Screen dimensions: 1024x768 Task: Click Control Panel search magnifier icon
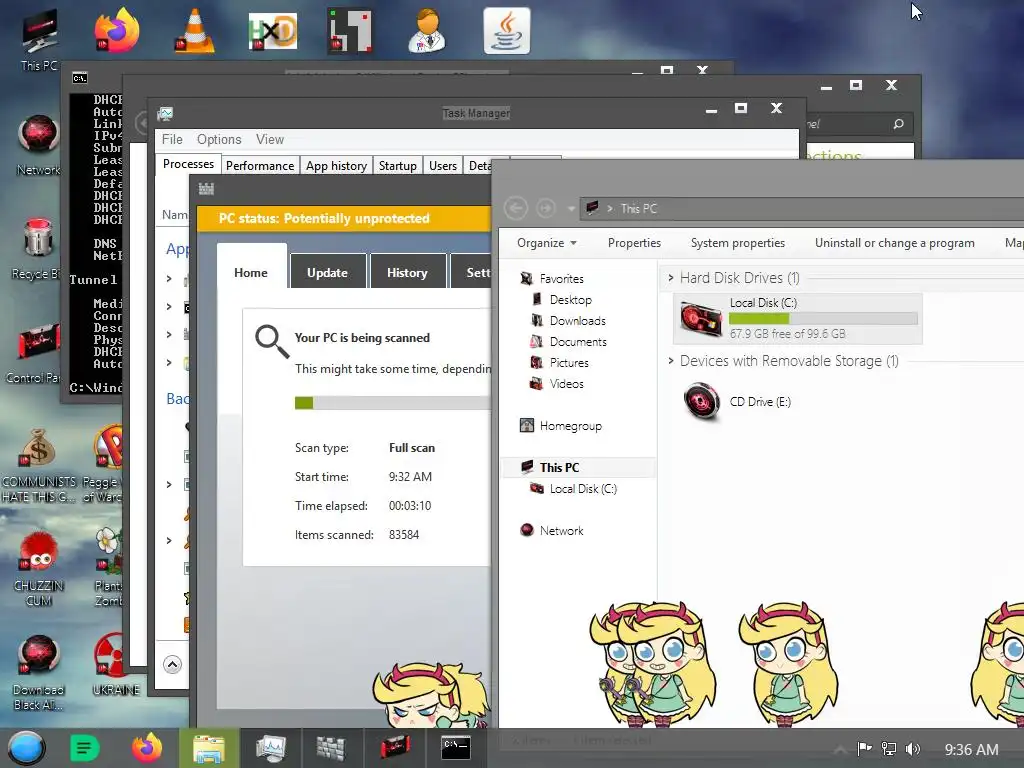point(898,124)
